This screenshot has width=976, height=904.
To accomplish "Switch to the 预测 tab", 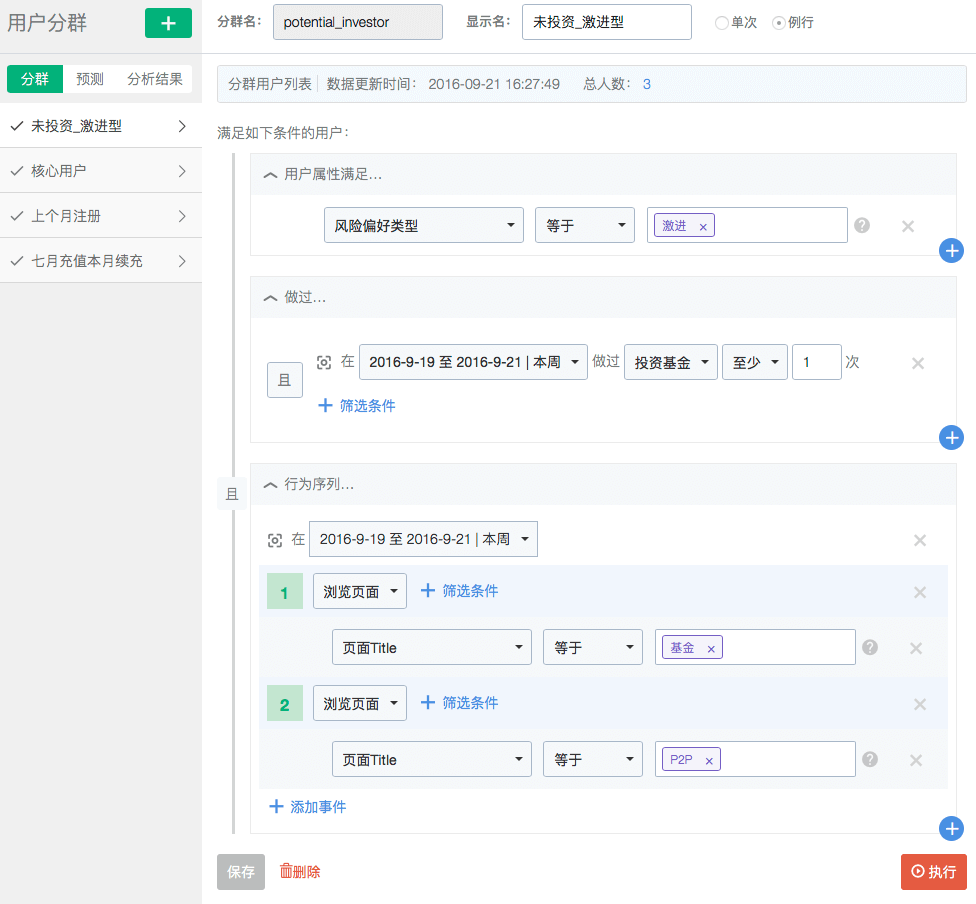I will click(90, 79).
